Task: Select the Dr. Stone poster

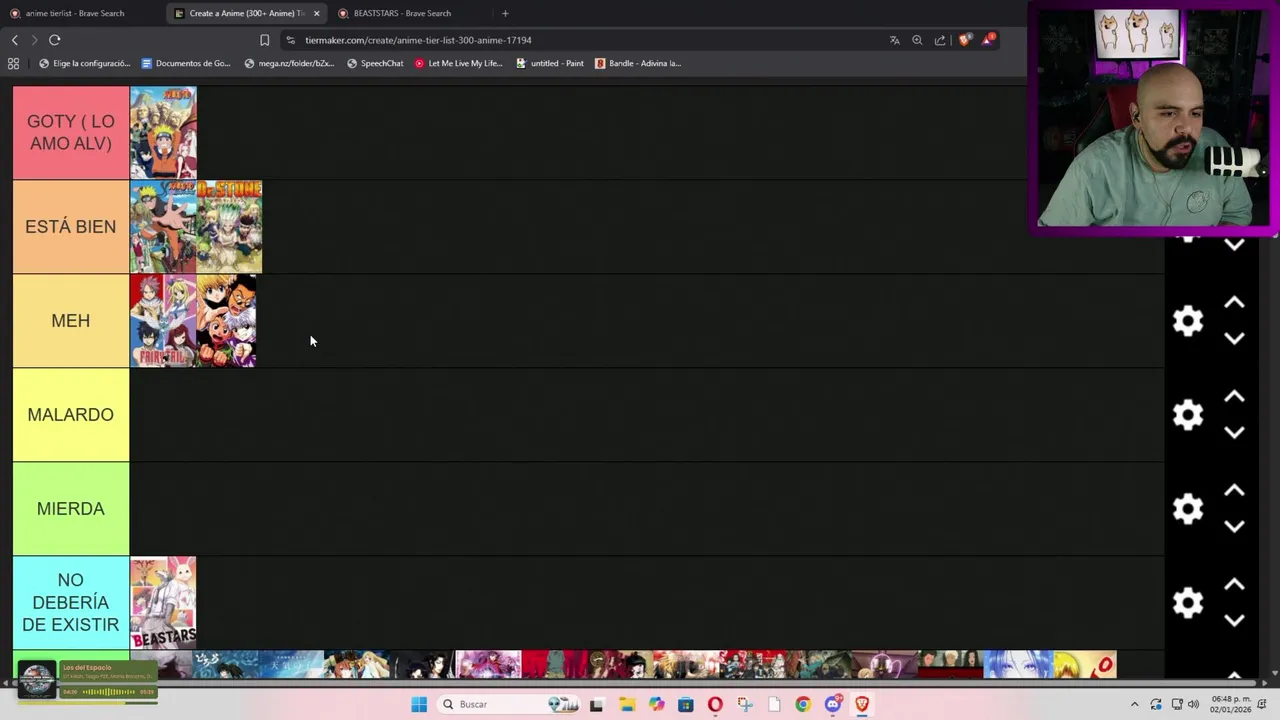Action: click(229, 227)
